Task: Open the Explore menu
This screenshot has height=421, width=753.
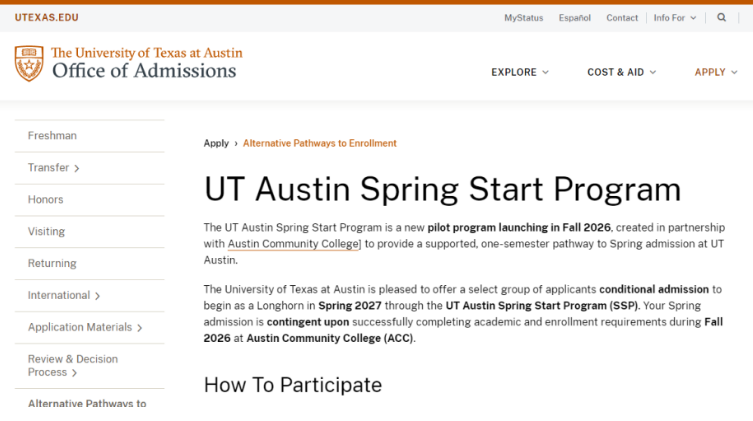Action: (520, 72)
